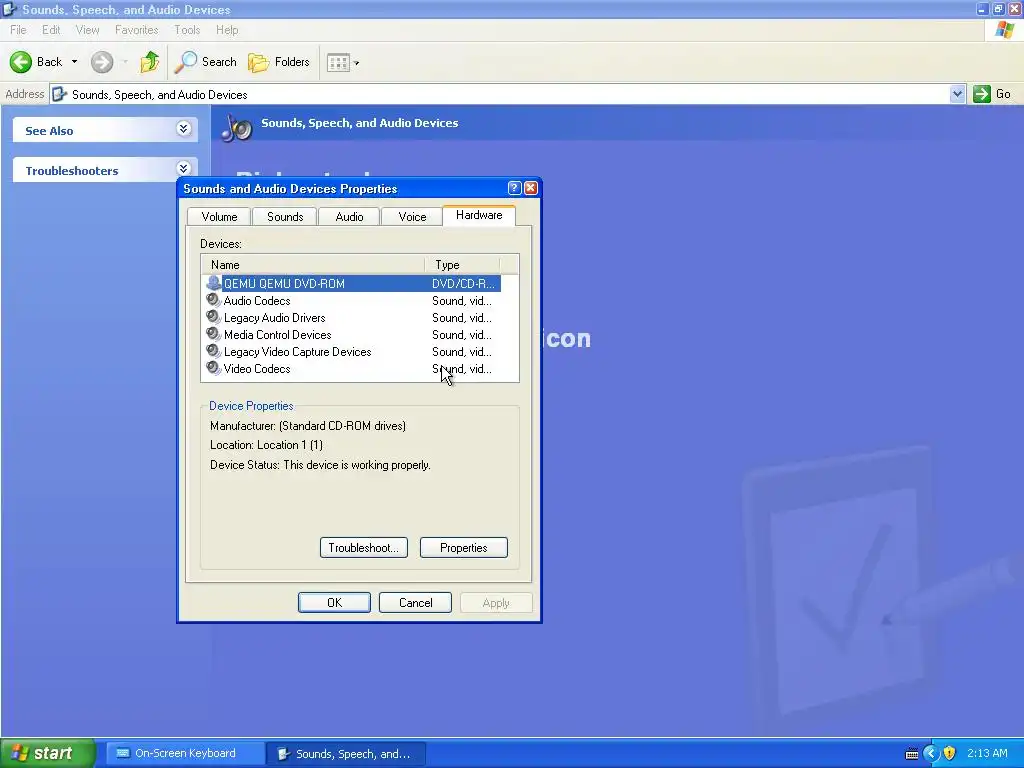Click the Audio Codecs speaker icon
This screenshot has width=1024, height=768.
(214, 300)
